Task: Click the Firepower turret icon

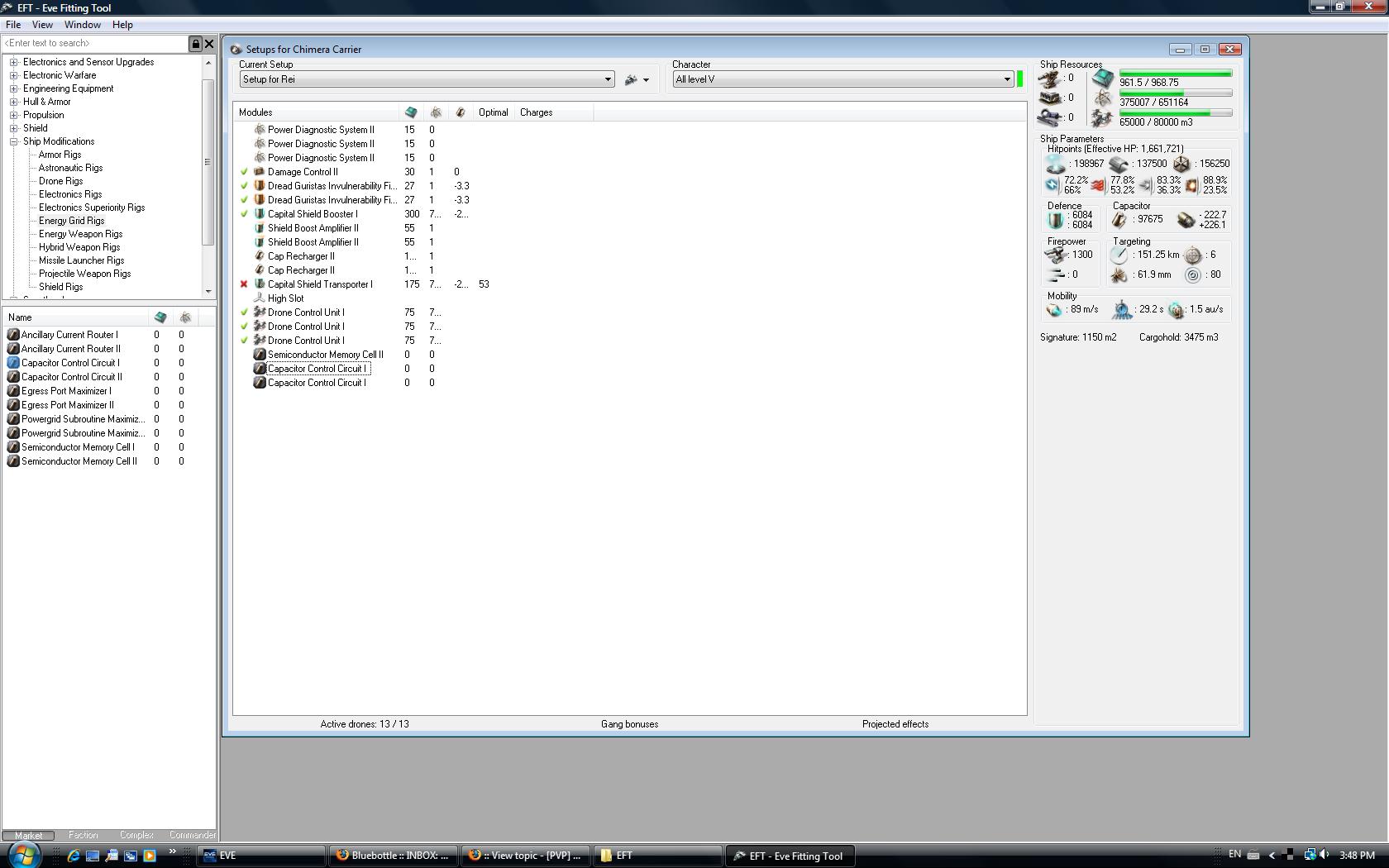Action: (1055, 255)
